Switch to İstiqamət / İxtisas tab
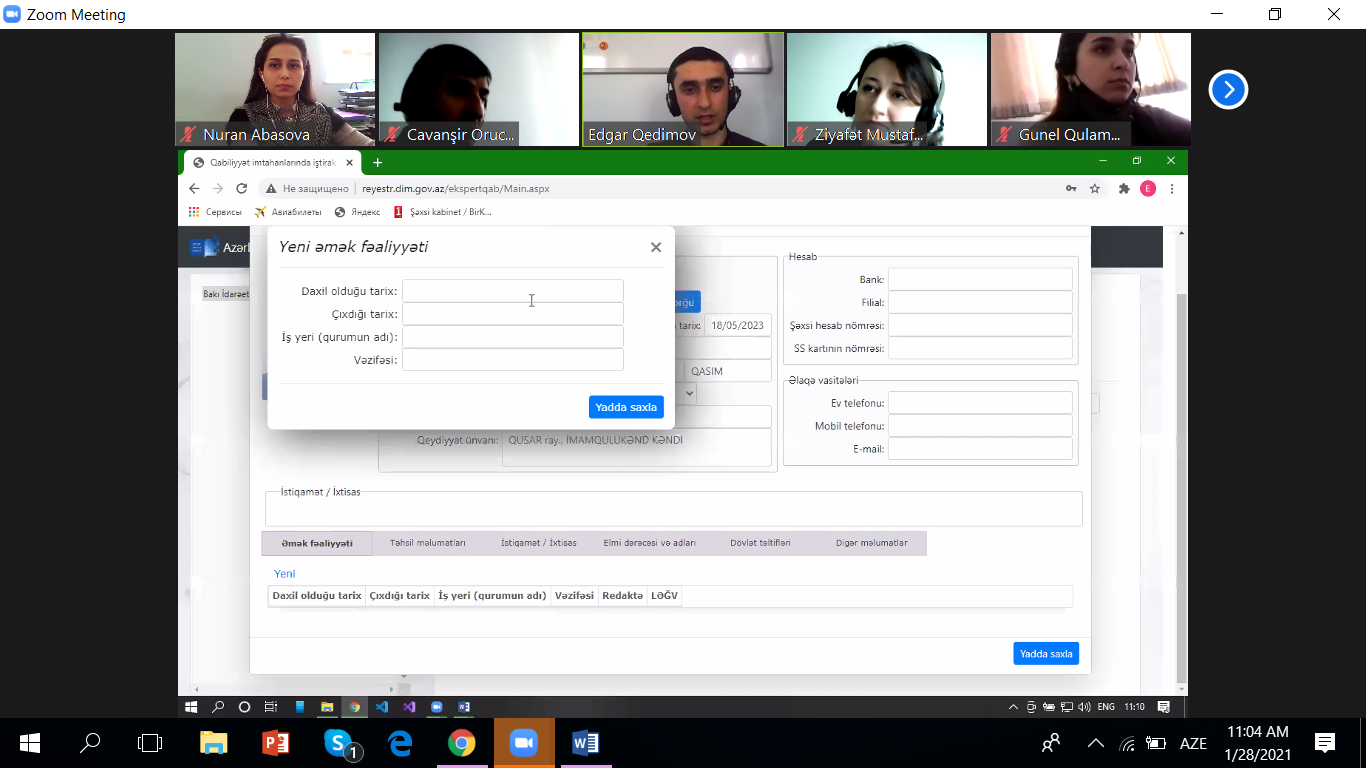This screenshot has height=768, width=1366. pyautogui.click(x=539, y=543)
